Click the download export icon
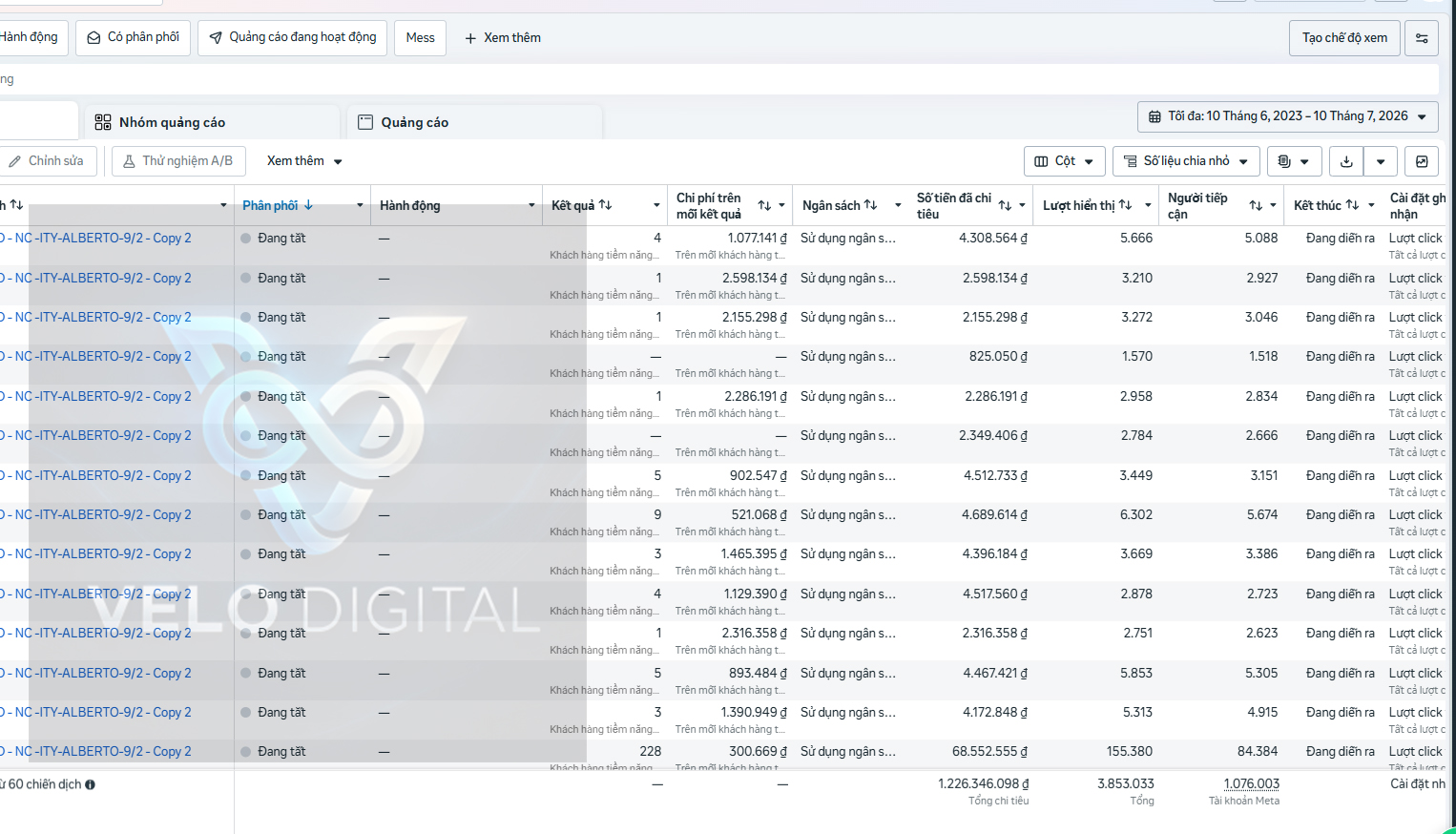Viewport: 1456px width, 834px height. pos(1346,161)
